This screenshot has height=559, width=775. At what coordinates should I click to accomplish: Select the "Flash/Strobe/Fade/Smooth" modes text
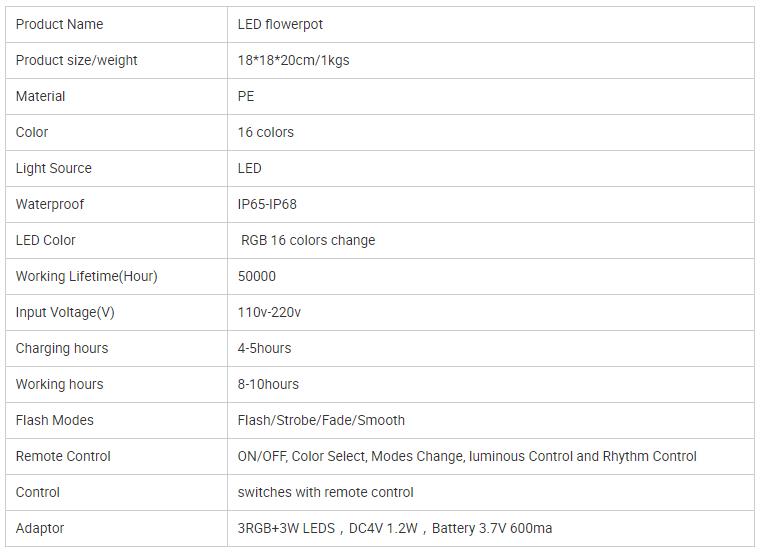321,420
